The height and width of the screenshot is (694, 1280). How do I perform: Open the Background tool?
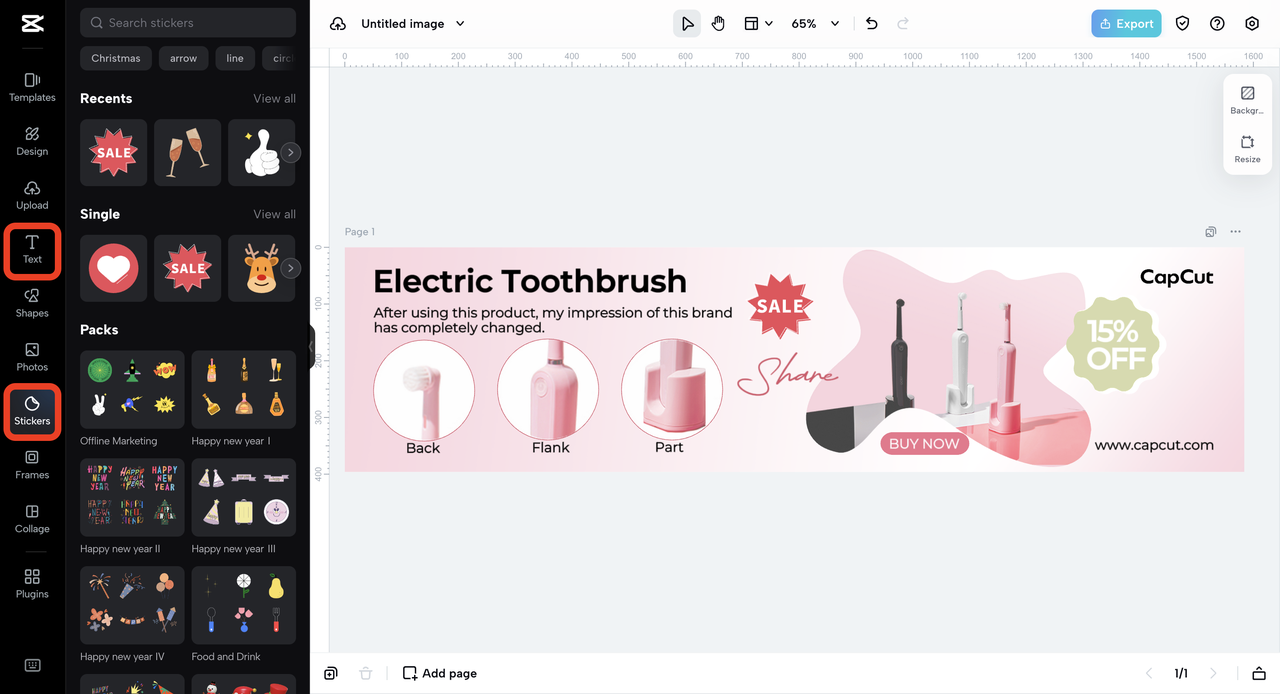(1247, 100)
